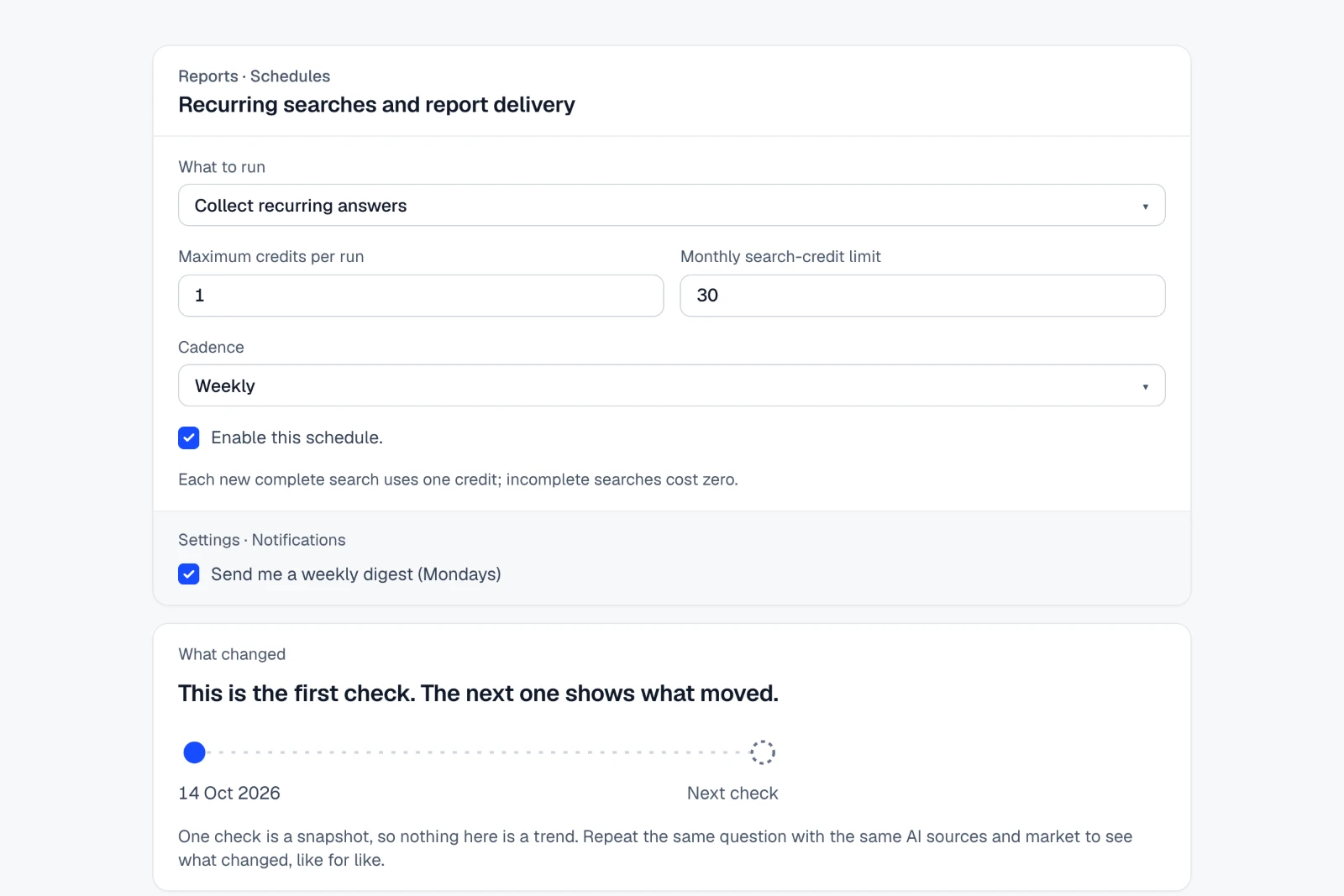Viewport: 1344px width, 896px height.
Task: Select the dashed Next check timeline marker
Action: click(x=763, y=752)
